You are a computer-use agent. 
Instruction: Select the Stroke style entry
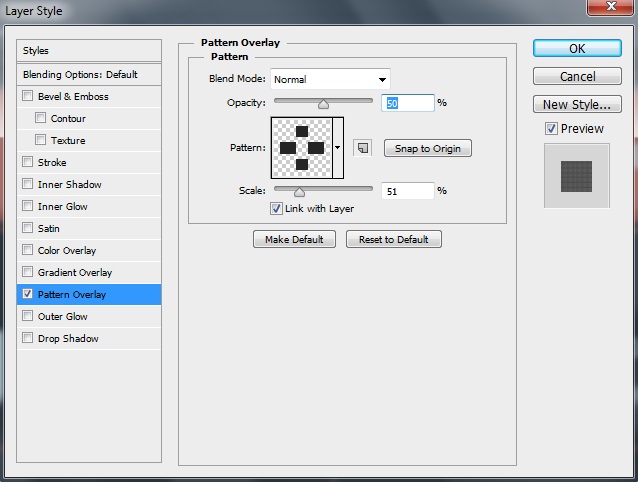coord(52,163)
